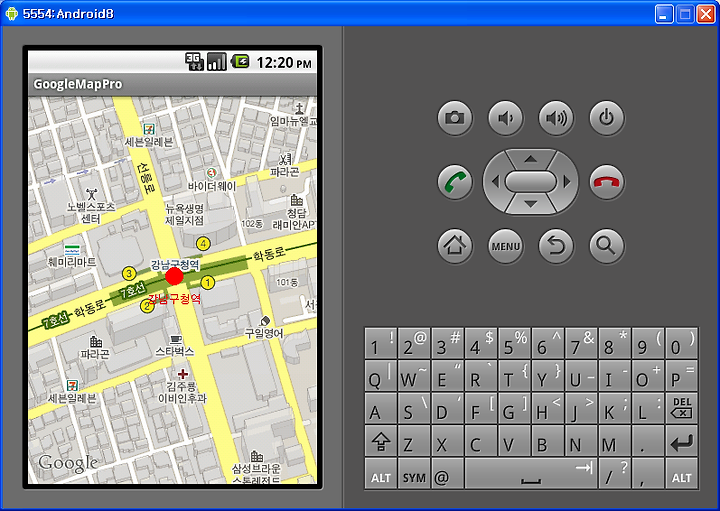Image resolution: width=720 pixels, height=511 pixels.
Task: Click the GoogleMapPro title bar text
Action: (x=78, y=84)
